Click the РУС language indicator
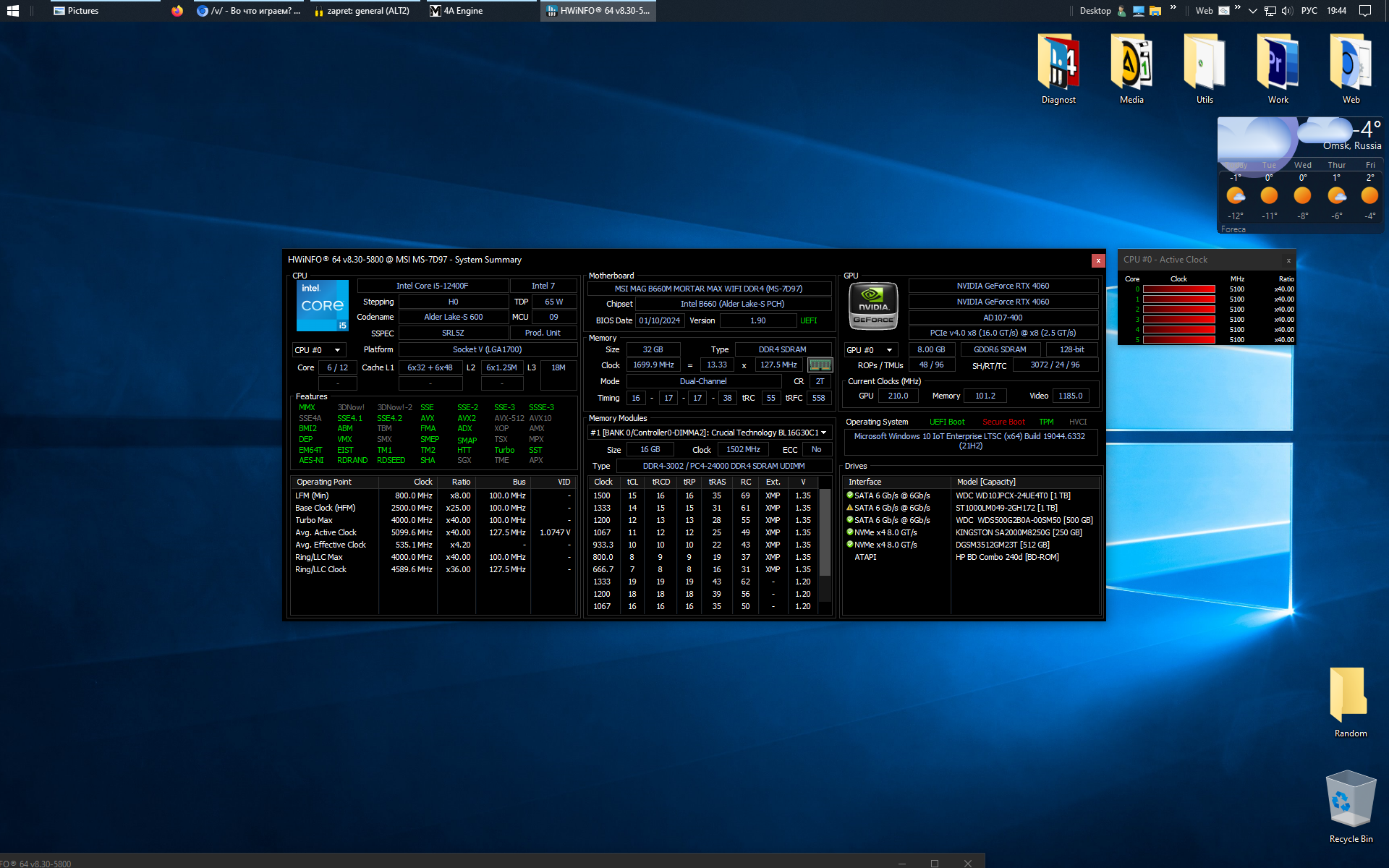This screenshot has height=868, width=1389. (x=1309, y=11)
